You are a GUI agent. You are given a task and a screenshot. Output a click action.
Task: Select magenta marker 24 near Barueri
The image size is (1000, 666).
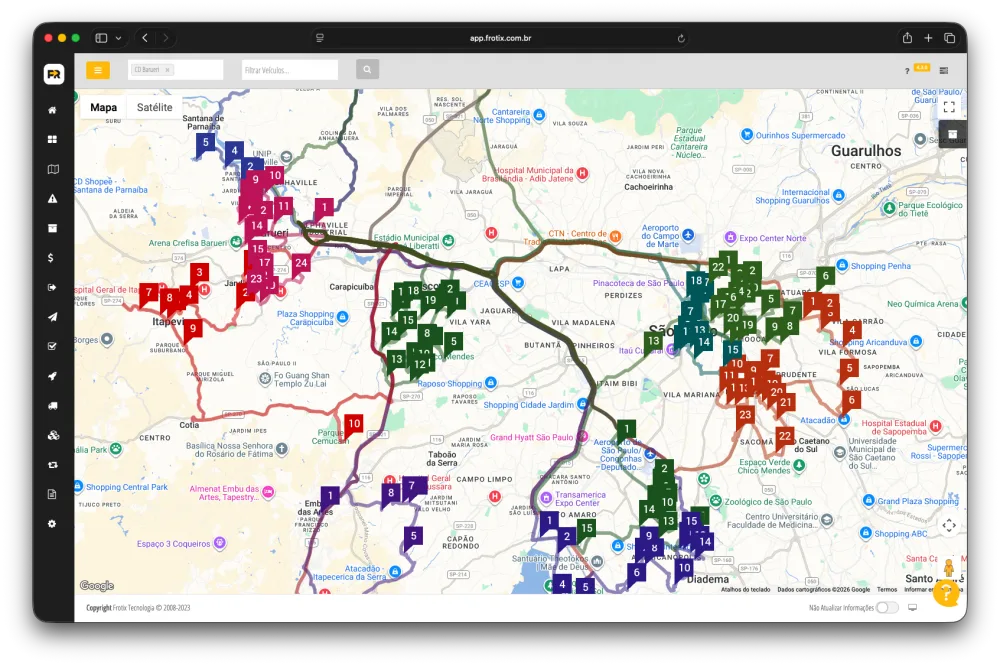(301, 264)
